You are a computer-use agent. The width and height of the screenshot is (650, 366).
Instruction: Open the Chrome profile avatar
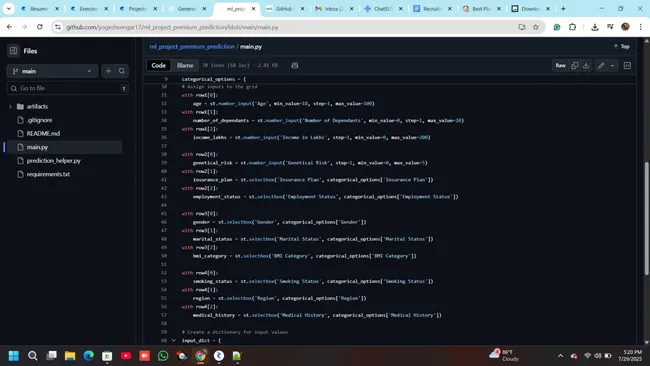[x=626, y=27]
